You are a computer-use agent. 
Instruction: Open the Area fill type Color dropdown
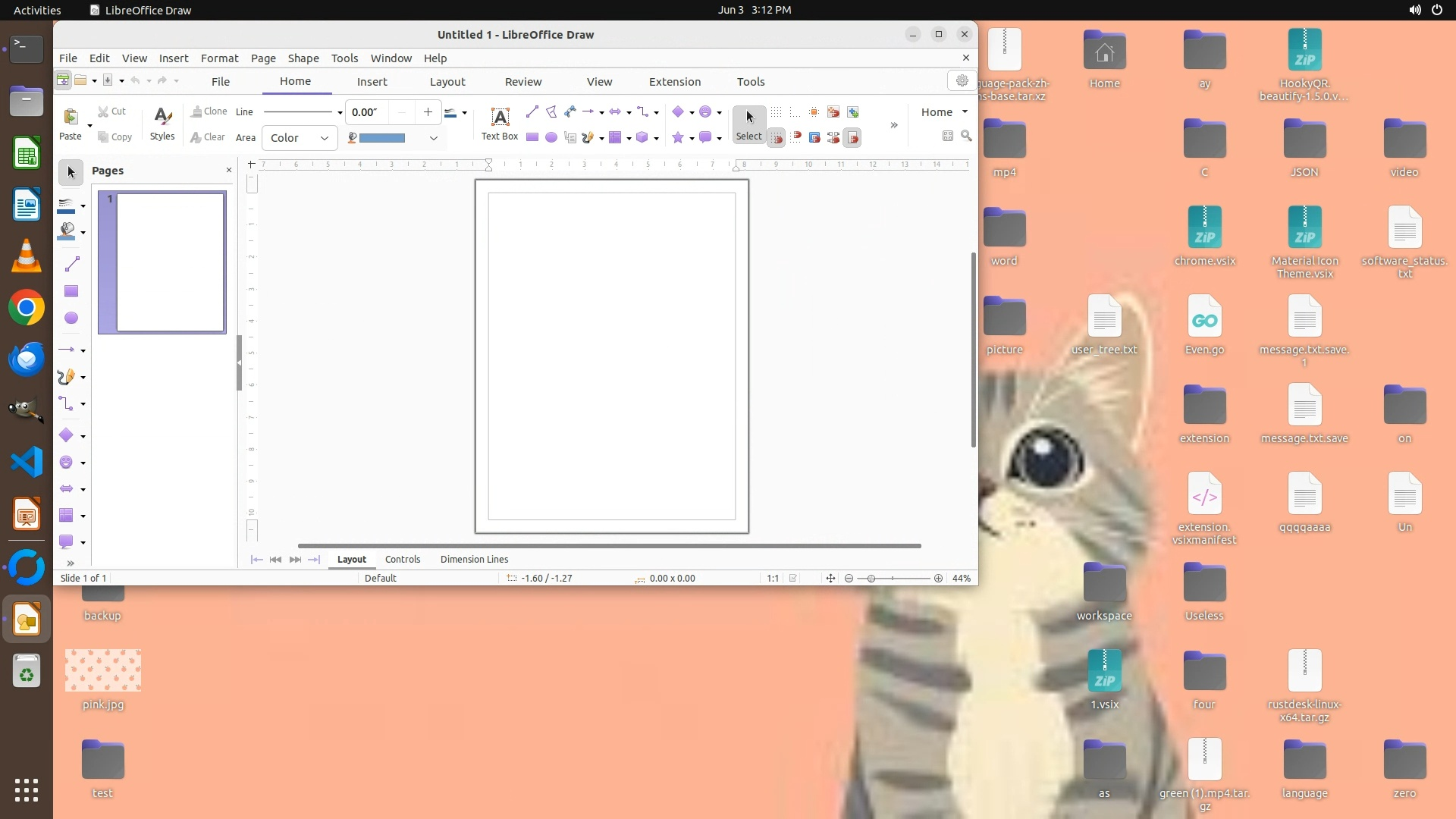[300, 138]
